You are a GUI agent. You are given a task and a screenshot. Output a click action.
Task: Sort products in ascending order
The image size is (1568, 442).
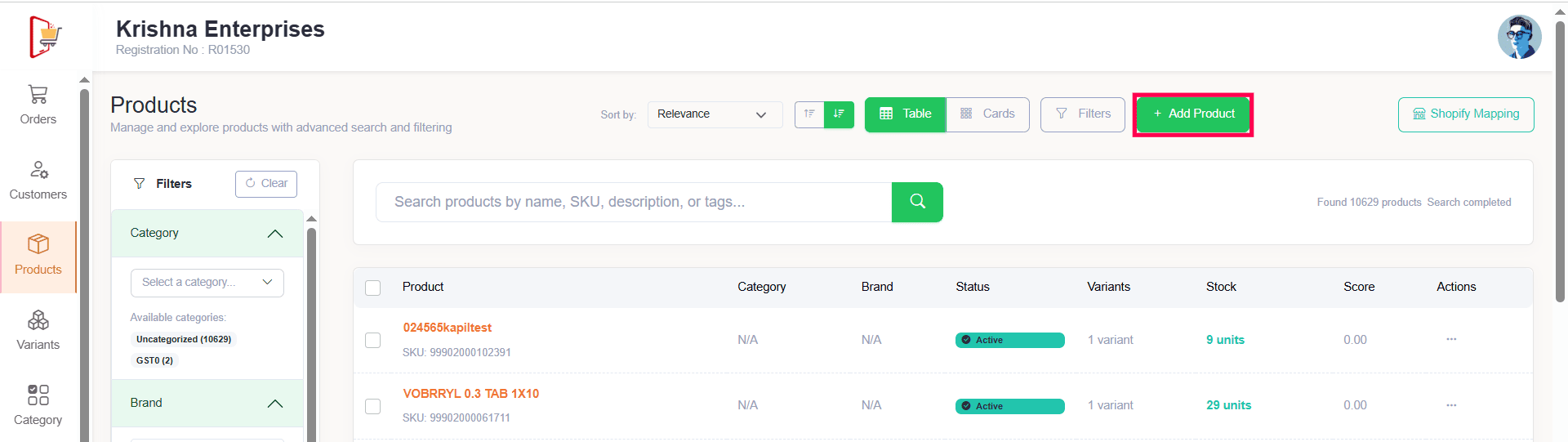pos(809,114)
